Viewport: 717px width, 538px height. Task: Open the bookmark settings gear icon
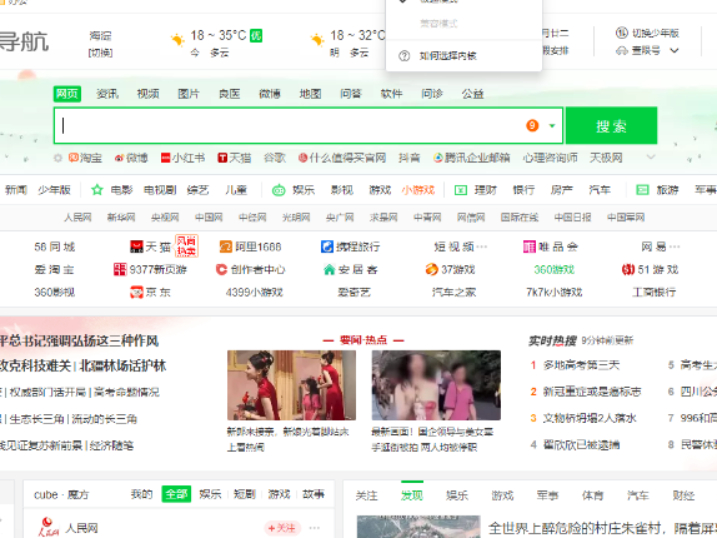(58, 158)
